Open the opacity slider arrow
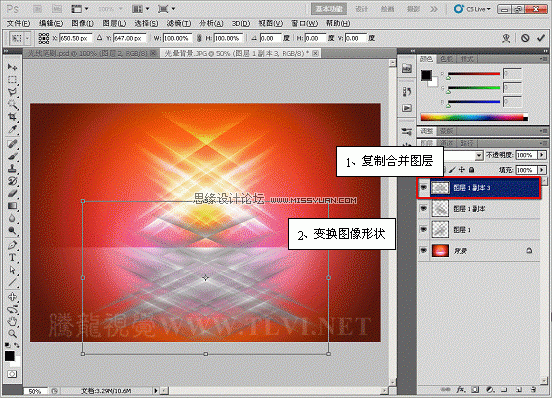This screenshot has height=398, width=552. [x=542, y=155]
